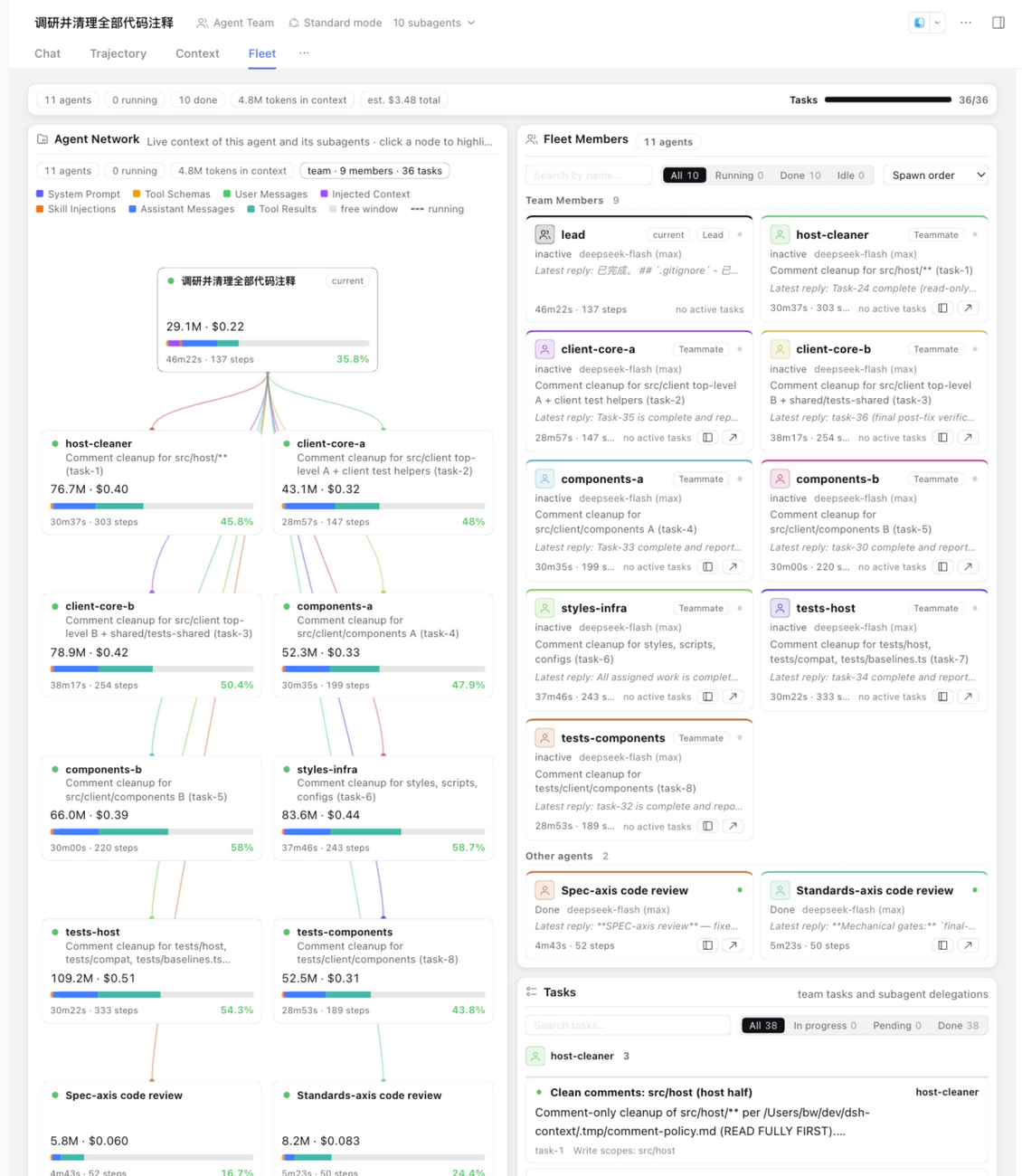Select the components-b network node
This screenshot has height=1176, width=1022.
pos(152,808)
